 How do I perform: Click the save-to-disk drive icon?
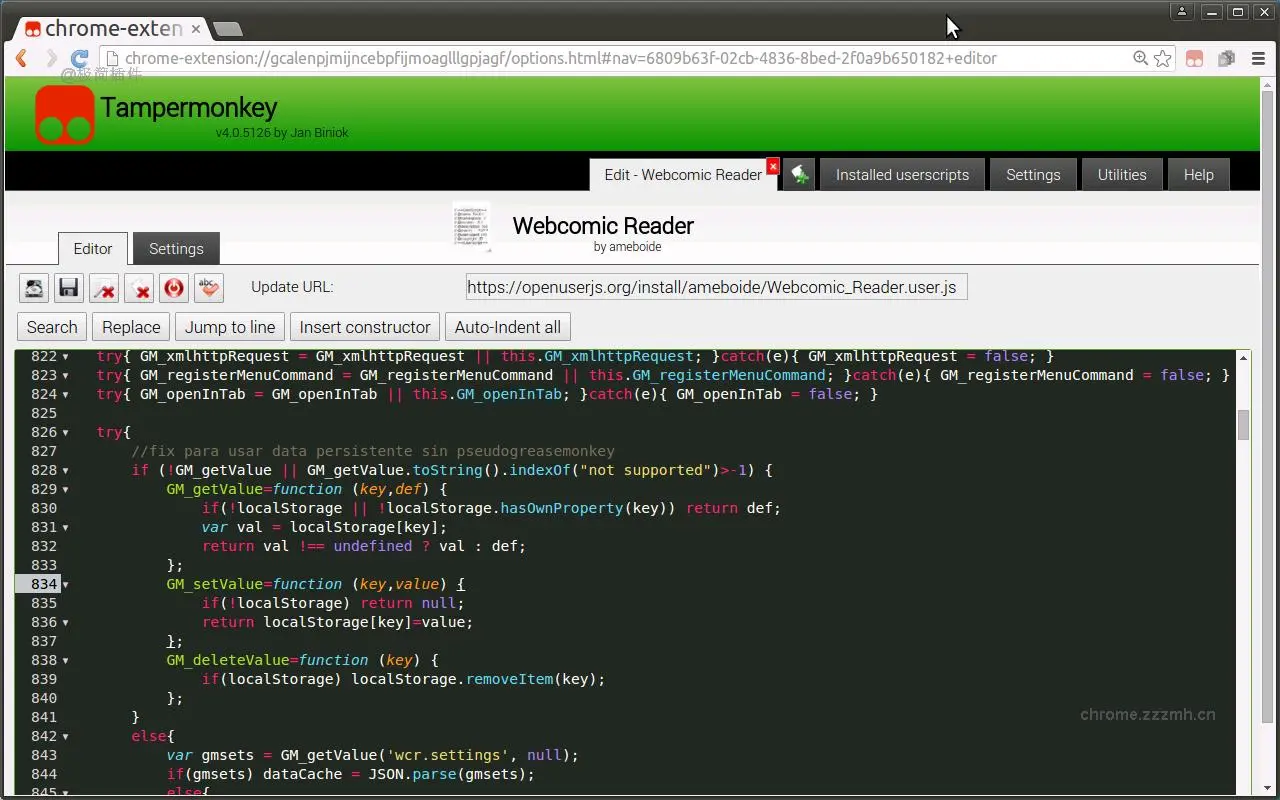[x=34, y=288]
